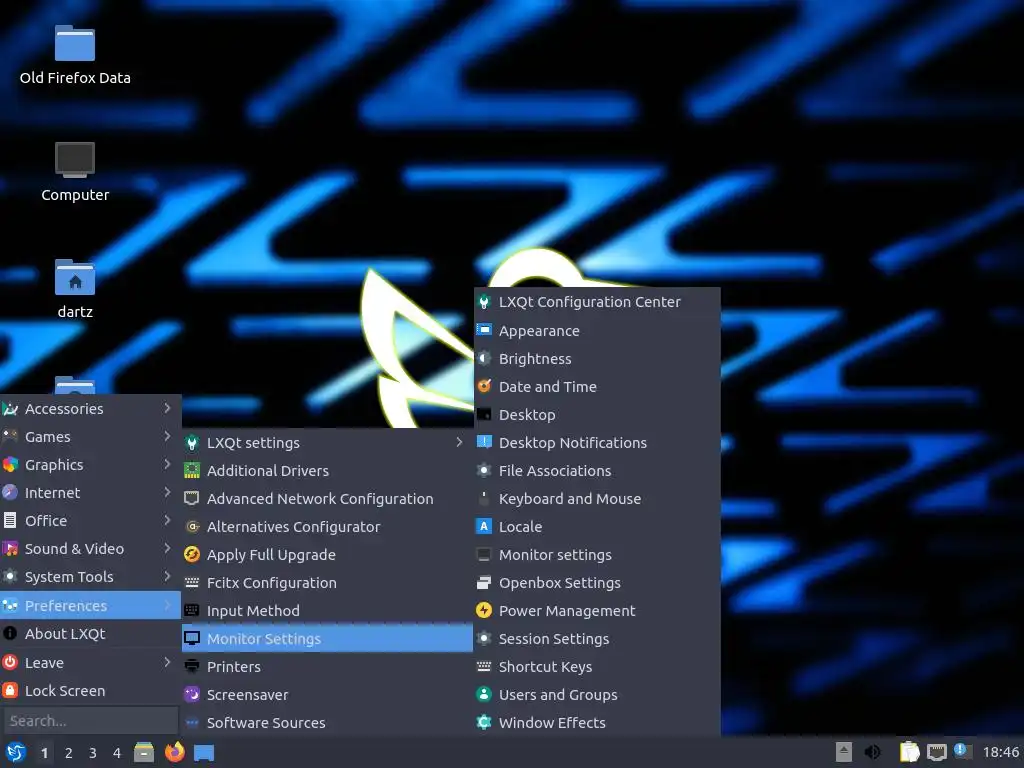Open Desktop settings entry
Screen dimensions: 1024x768
(x=597, y=414)
